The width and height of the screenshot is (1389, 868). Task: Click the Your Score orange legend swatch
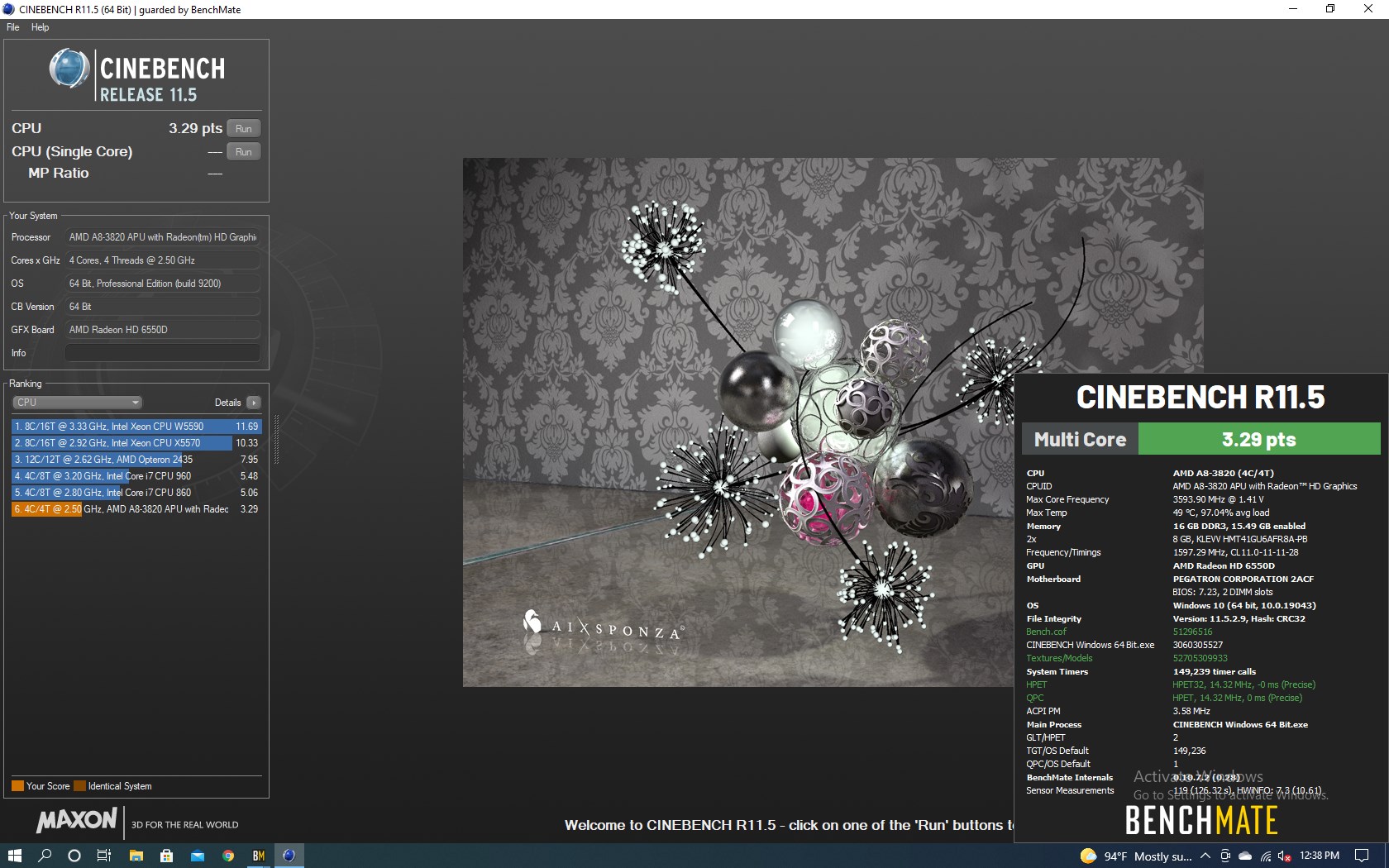click(x=17, y=786)
